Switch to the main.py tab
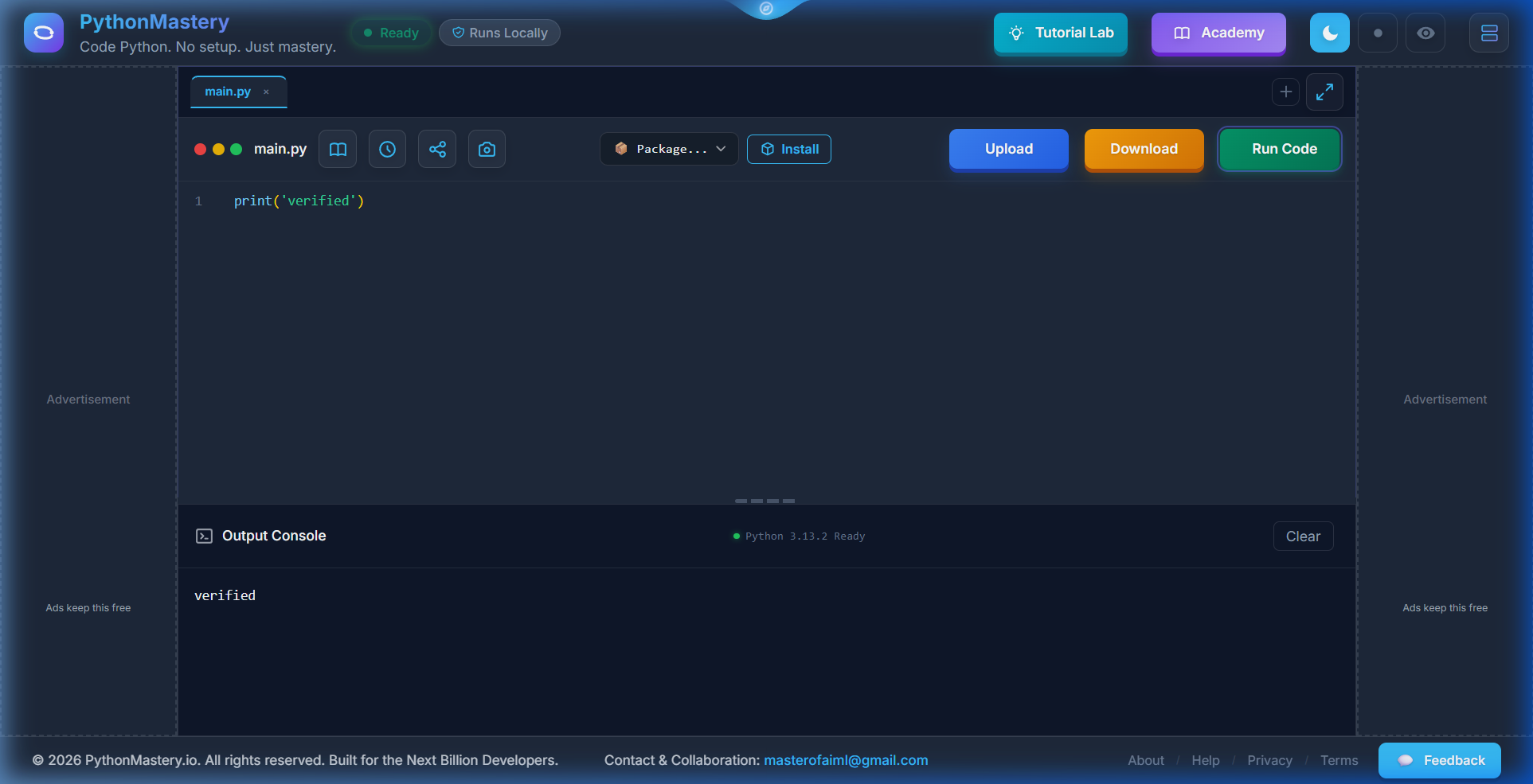The width and height of the screenshot is (1533, 784). pyautogui.click(x=227, y=91)
